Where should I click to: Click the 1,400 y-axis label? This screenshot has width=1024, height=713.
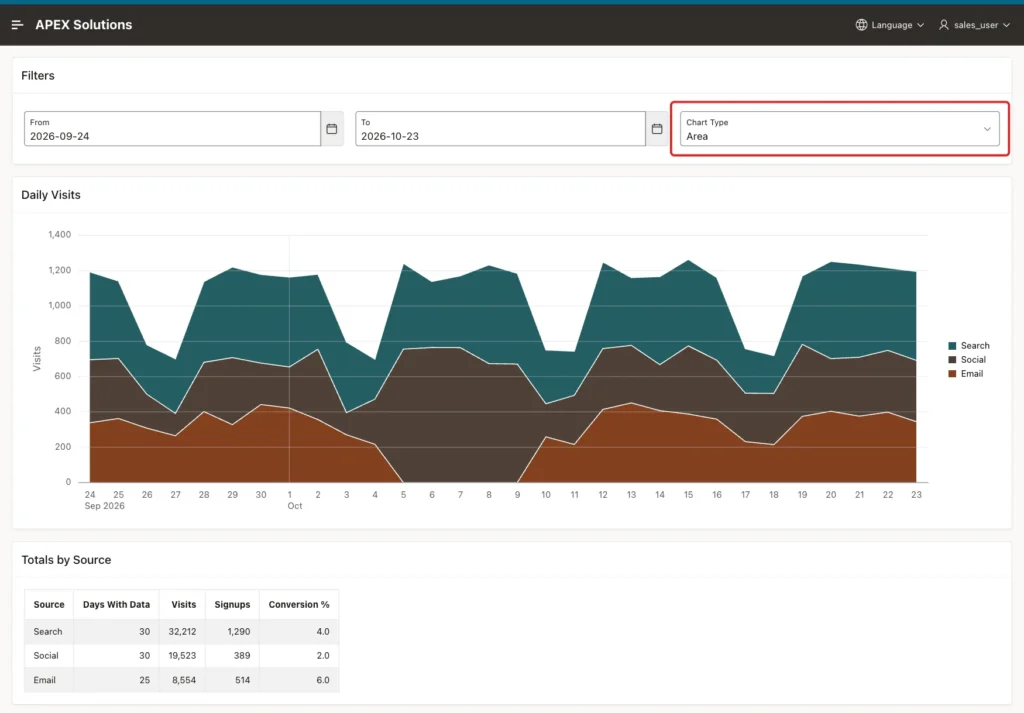59,234
